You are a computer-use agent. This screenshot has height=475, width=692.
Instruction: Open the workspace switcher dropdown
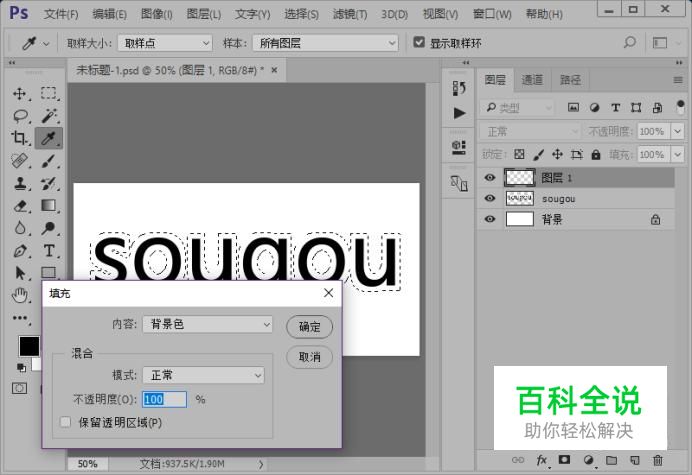click(666, 43)
